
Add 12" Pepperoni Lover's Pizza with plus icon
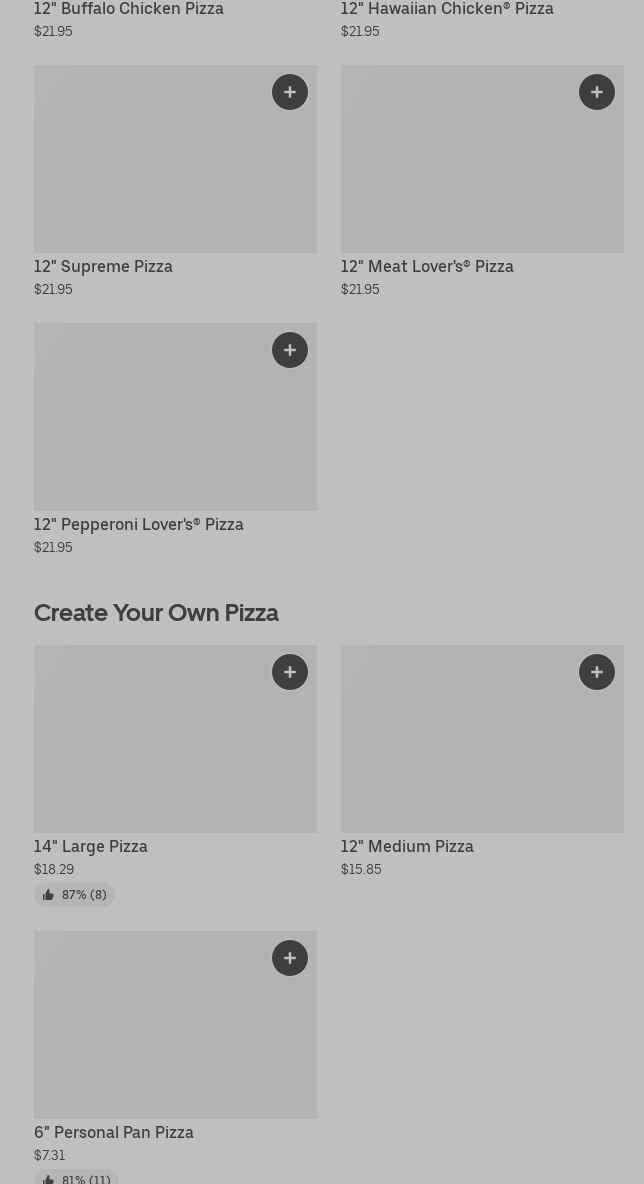(x=290, y=350)
